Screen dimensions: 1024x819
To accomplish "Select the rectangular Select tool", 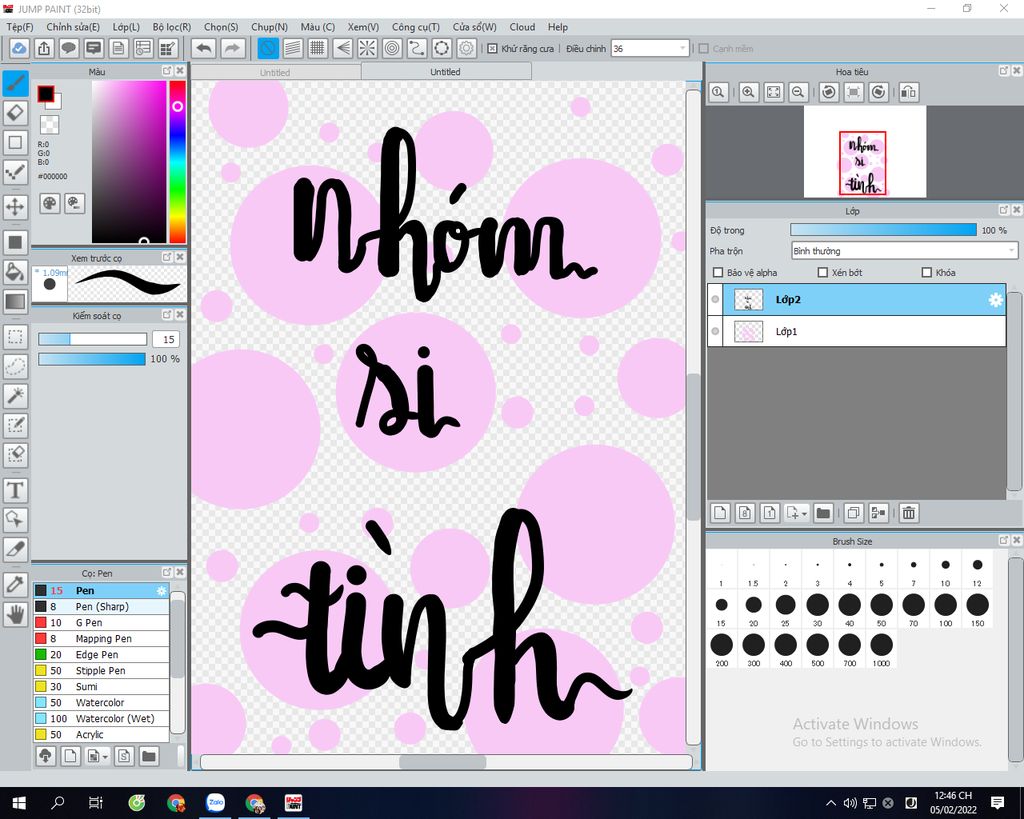I will coord(16,337).
